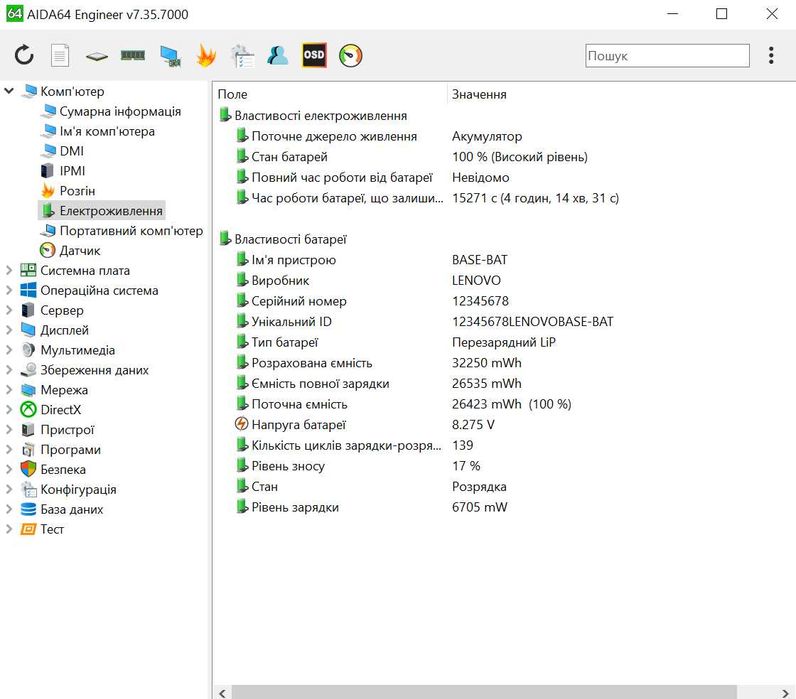Open the OSD panel icon
Screen dimensions: 796x699
coord(314,55)
